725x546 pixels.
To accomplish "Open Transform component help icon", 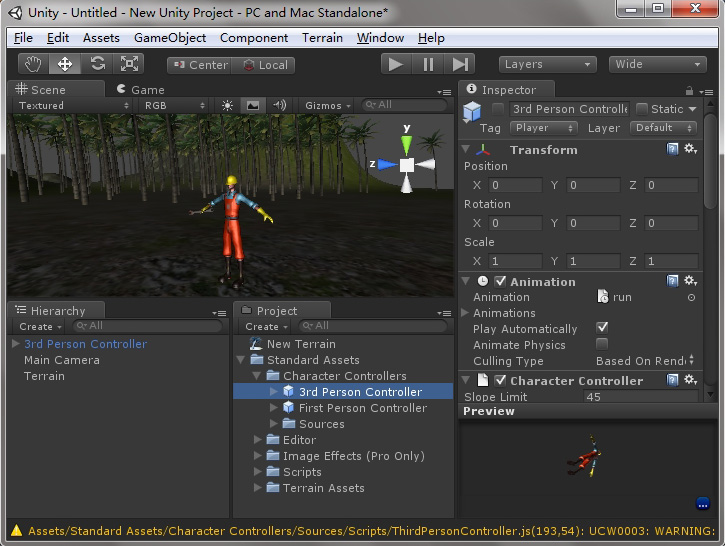I will tap(672, 149).
